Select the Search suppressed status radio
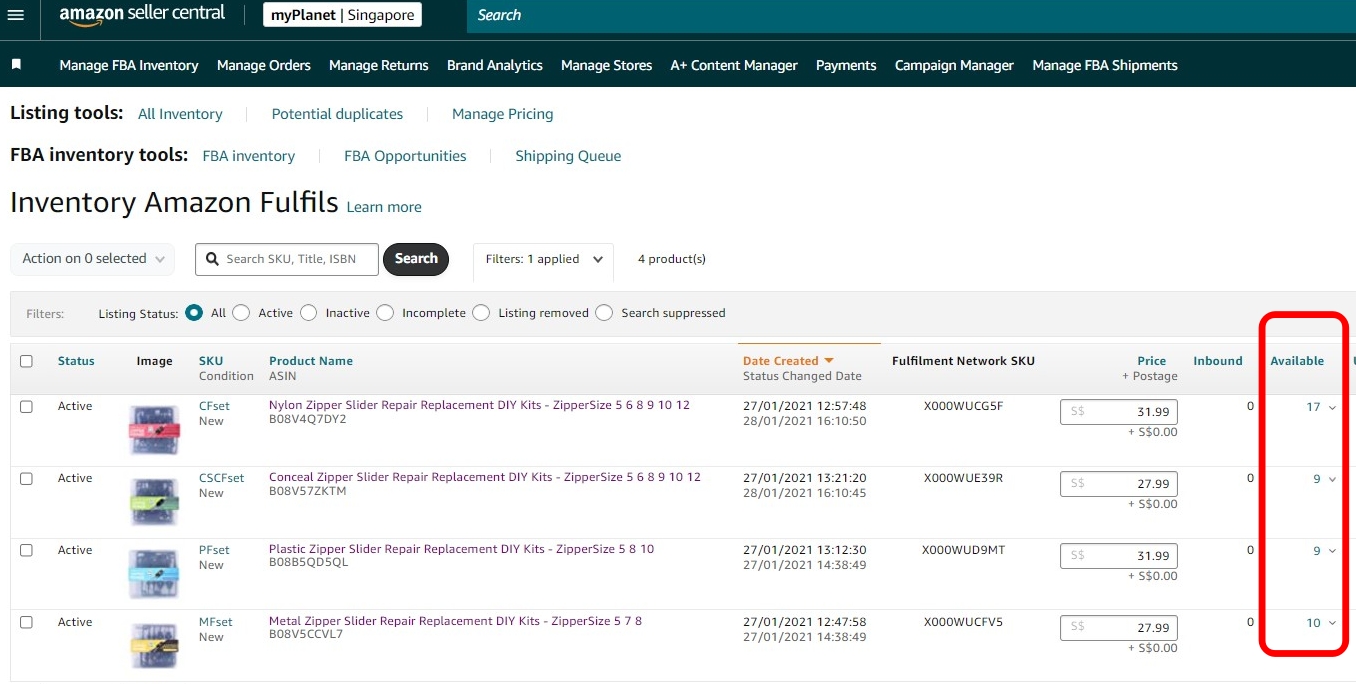The height and width of the screenshot is (684, 1356). 604,313
